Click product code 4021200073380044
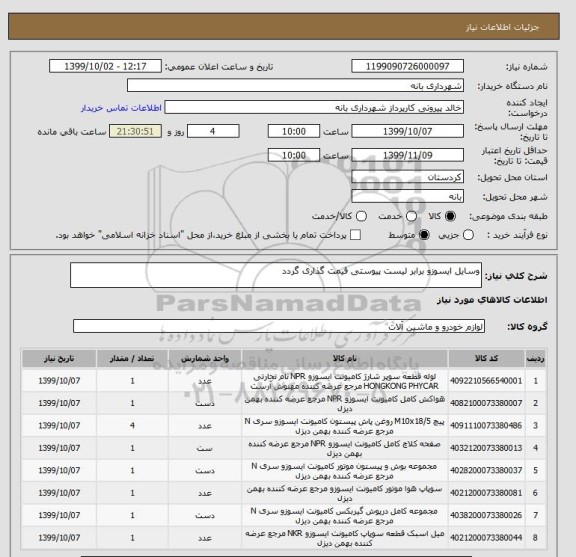 click(486, 538)
